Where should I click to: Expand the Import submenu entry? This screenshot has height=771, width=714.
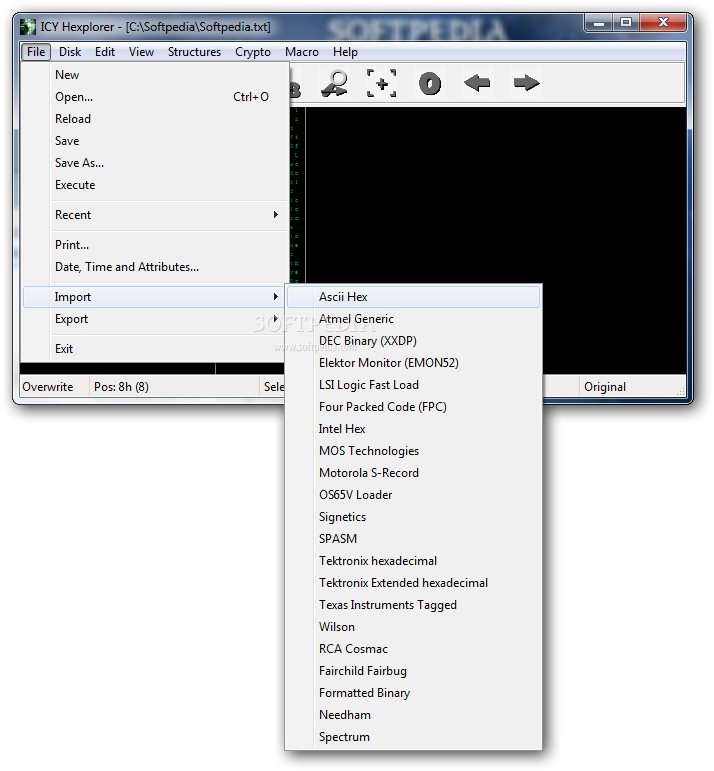[x=155, y=297]
